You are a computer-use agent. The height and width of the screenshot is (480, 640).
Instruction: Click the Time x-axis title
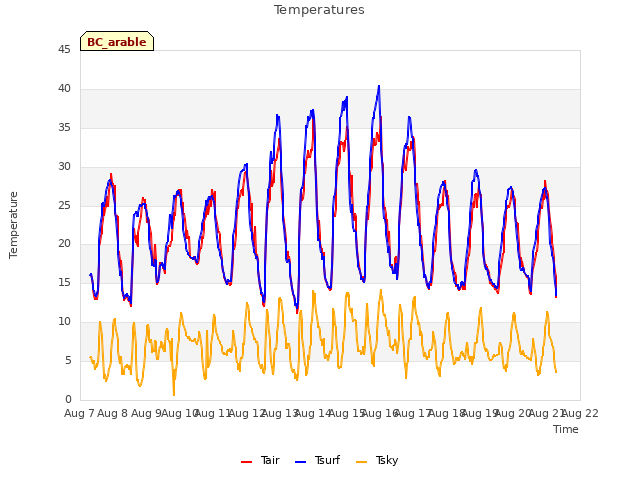tap(566, 429)
